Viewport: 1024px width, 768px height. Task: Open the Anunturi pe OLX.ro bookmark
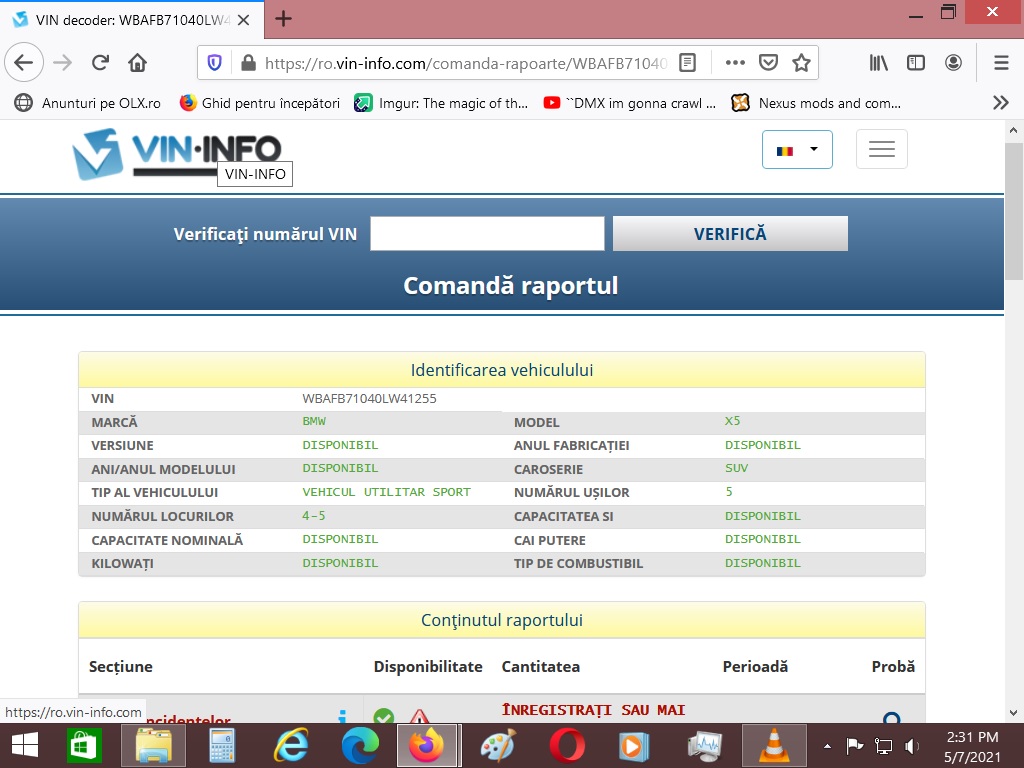(x=88, y=103)
